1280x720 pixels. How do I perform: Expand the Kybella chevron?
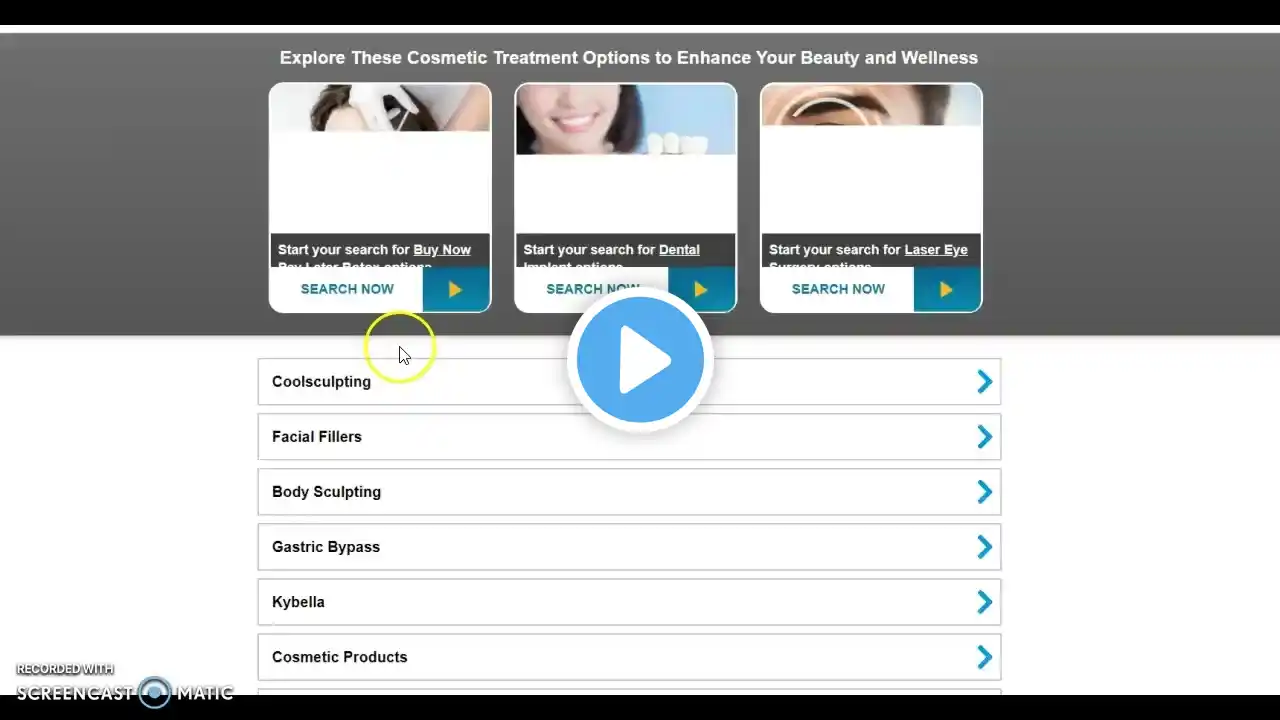pyautogui.click(x=985, y=602)
